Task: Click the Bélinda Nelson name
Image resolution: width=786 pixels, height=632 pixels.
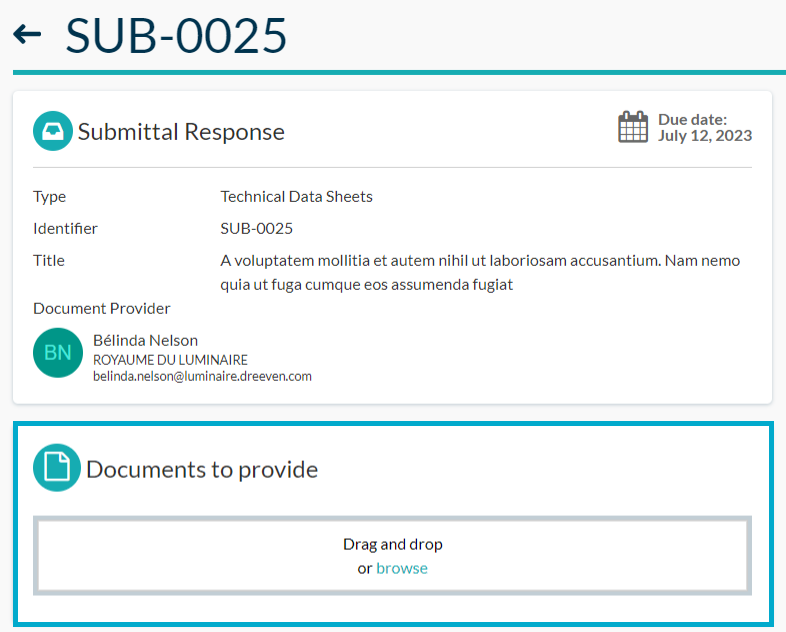Action: [x=145, y=340]
